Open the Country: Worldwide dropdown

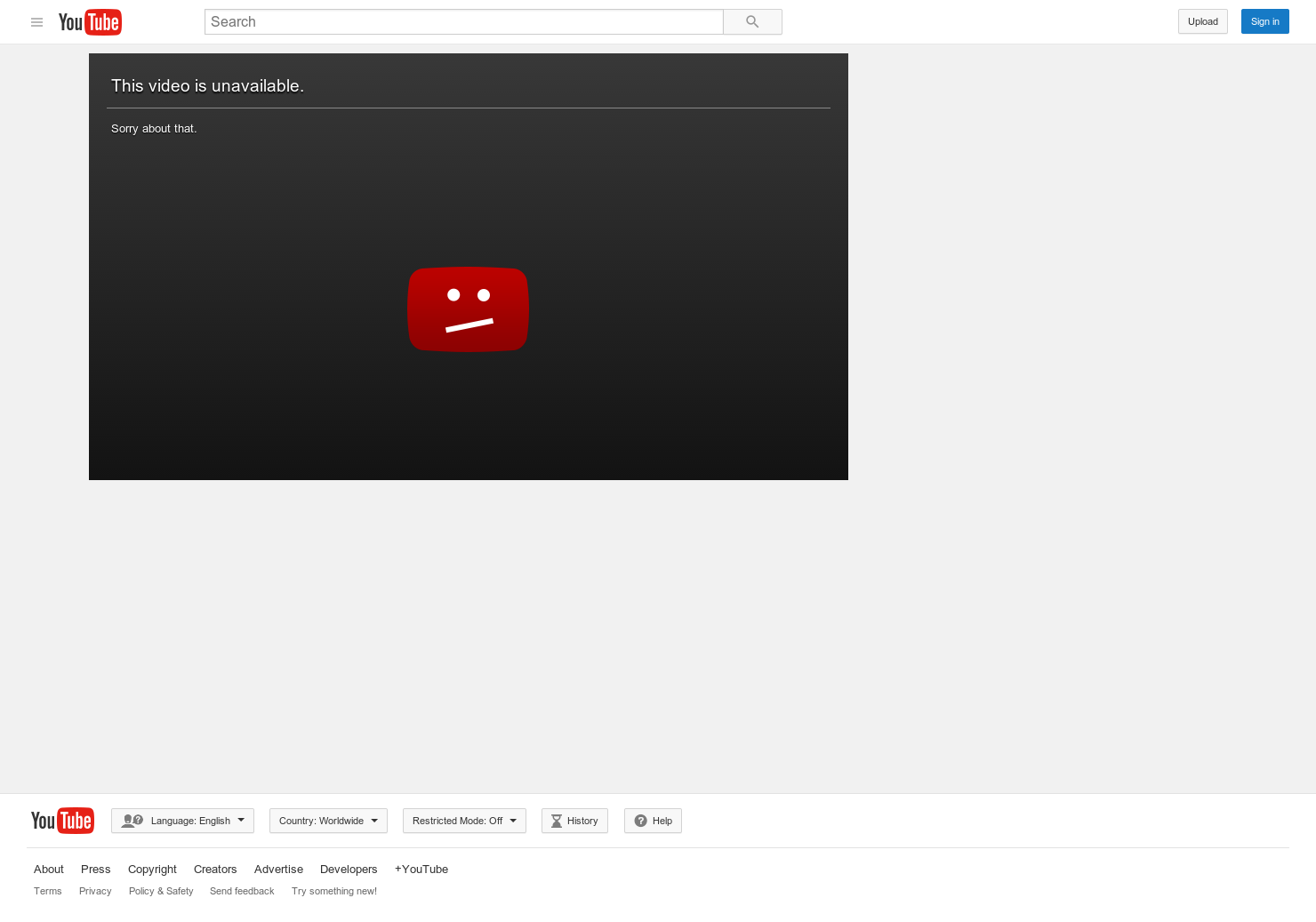tap(328, 821)
